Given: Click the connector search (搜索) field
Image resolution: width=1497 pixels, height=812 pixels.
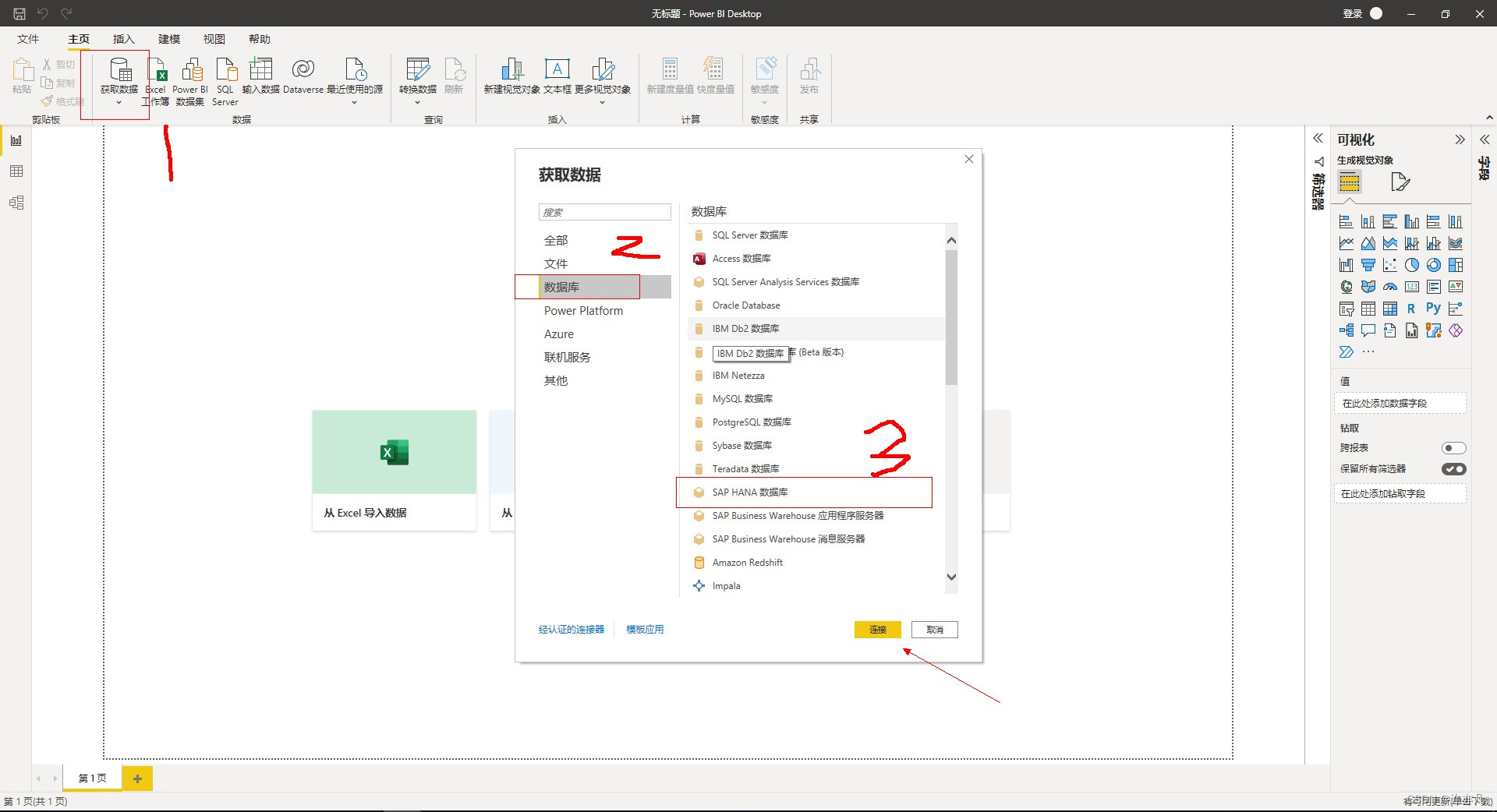Looking at the screenshot, I should tap(604, 212).
